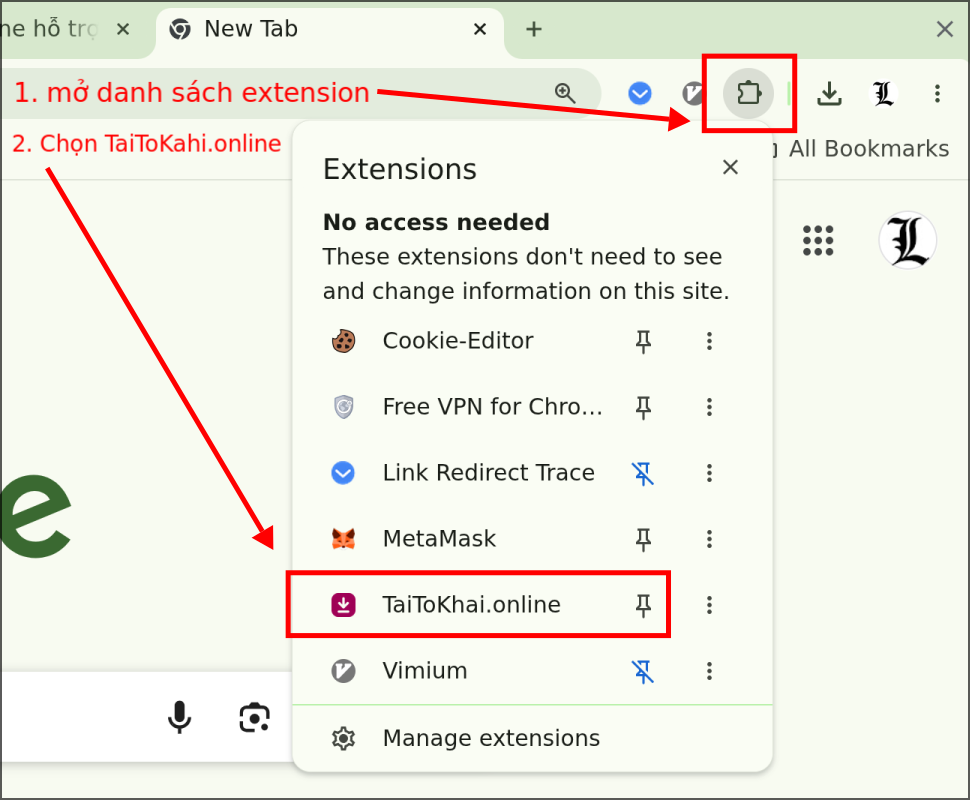Open the Google account avatar on page
Viewport: 970px width, 800px height.
(908, 240)
